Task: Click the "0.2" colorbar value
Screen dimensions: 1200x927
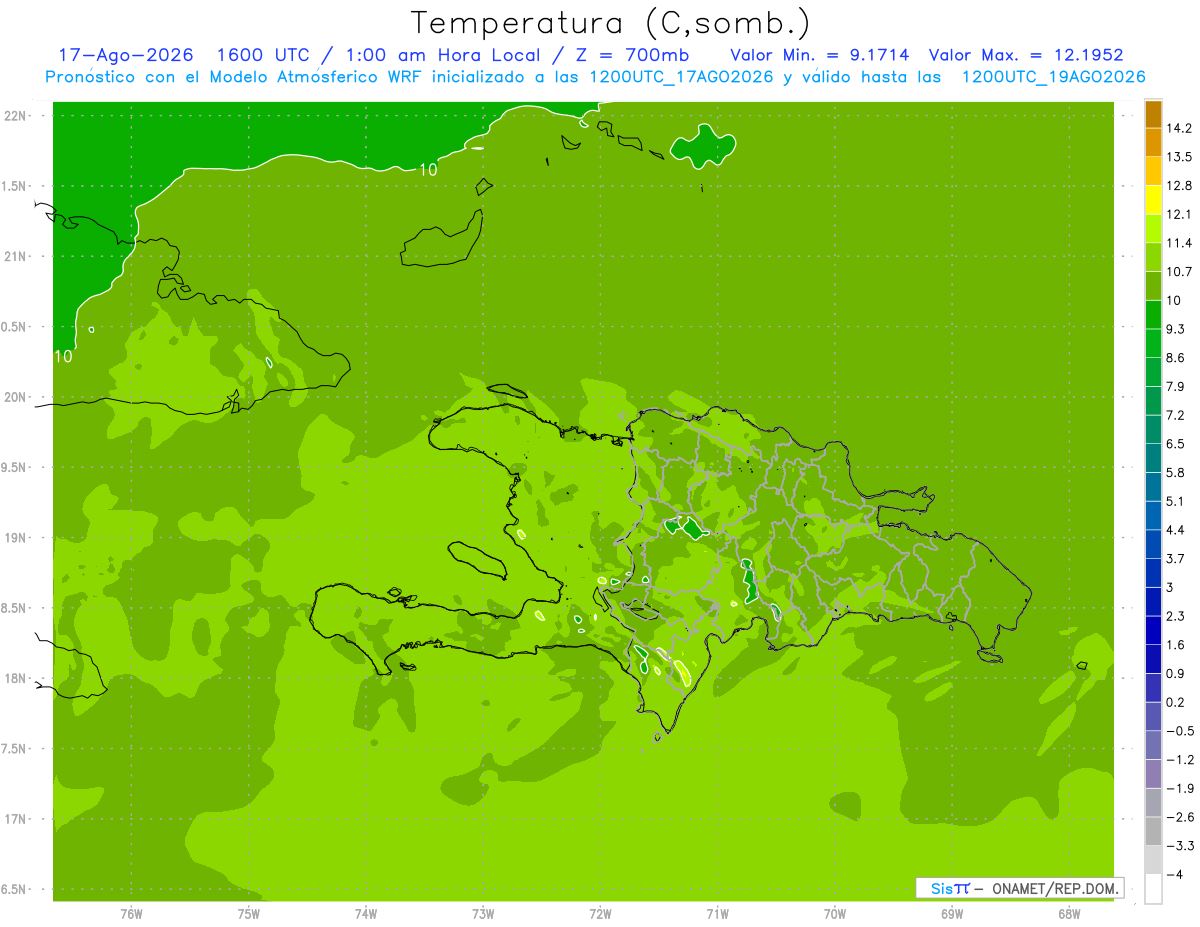Action: 1176,702
